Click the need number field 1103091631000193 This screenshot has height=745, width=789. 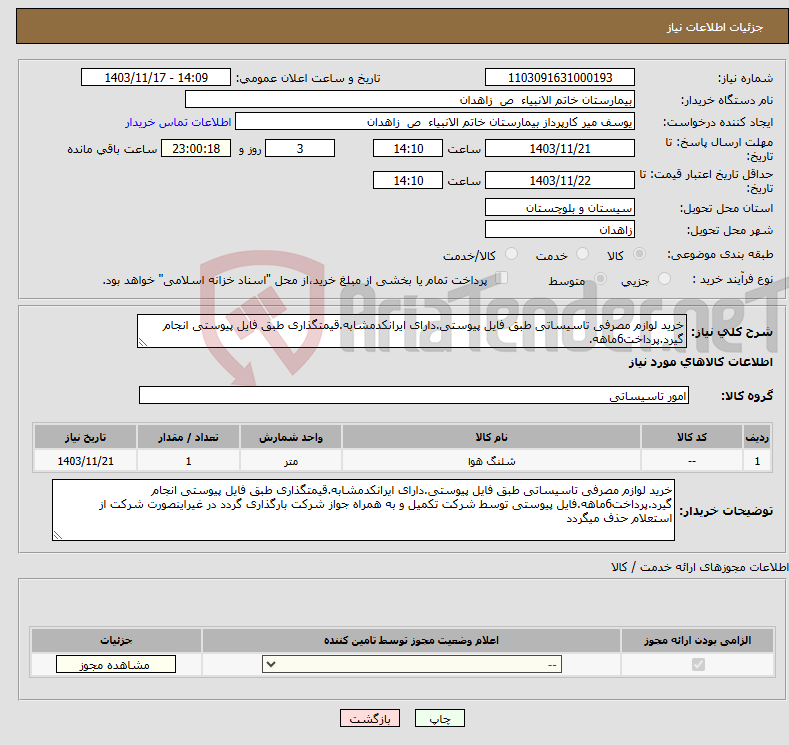(560, 77)
